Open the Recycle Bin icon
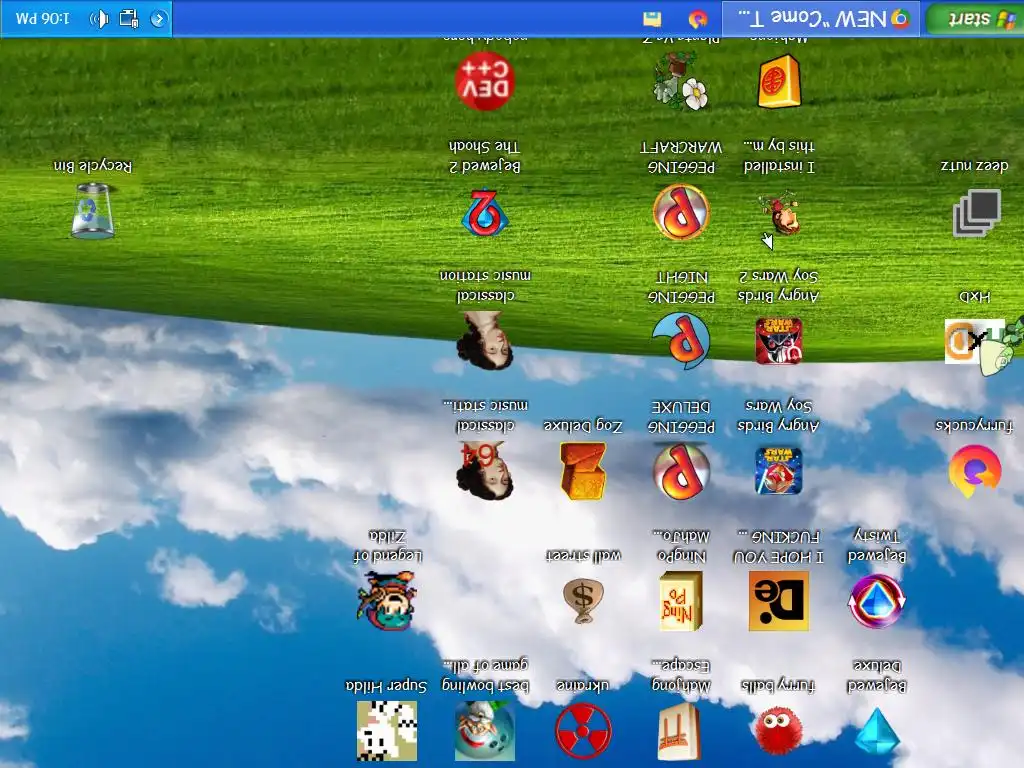Viewport: 1024px width, 768px height. [92, 211]
